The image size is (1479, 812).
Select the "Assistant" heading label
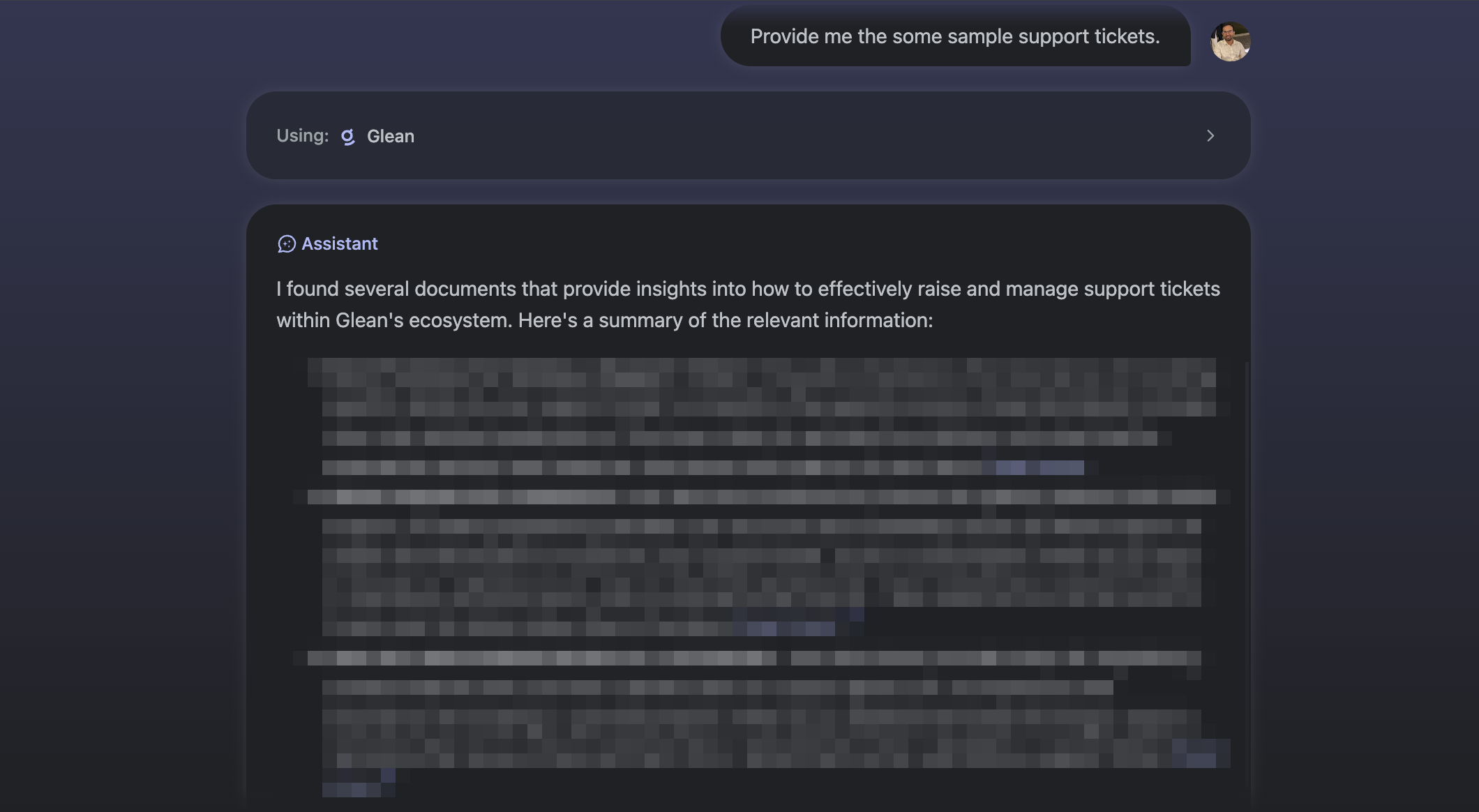click(x=340, y=244)
